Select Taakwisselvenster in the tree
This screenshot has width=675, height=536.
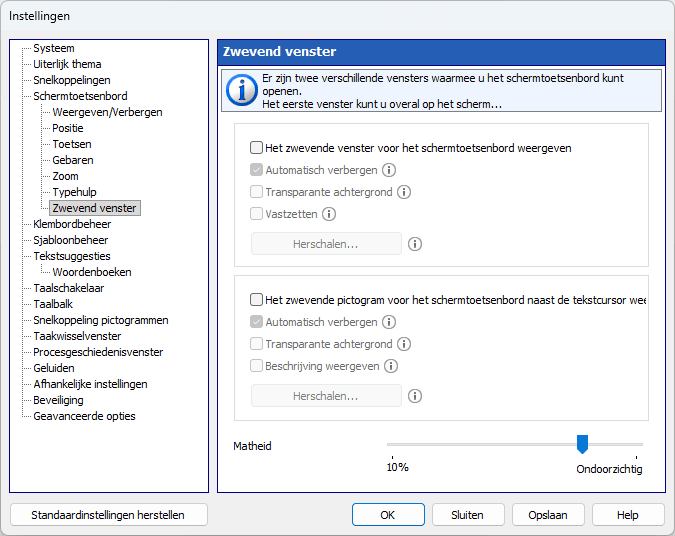[77, 336]
